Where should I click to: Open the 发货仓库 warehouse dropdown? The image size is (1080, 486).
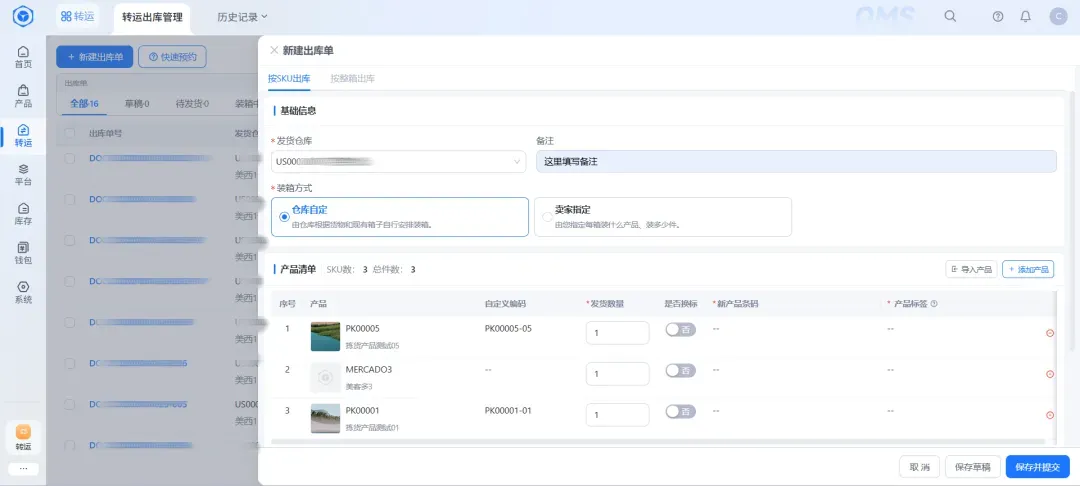click(399, 162)
